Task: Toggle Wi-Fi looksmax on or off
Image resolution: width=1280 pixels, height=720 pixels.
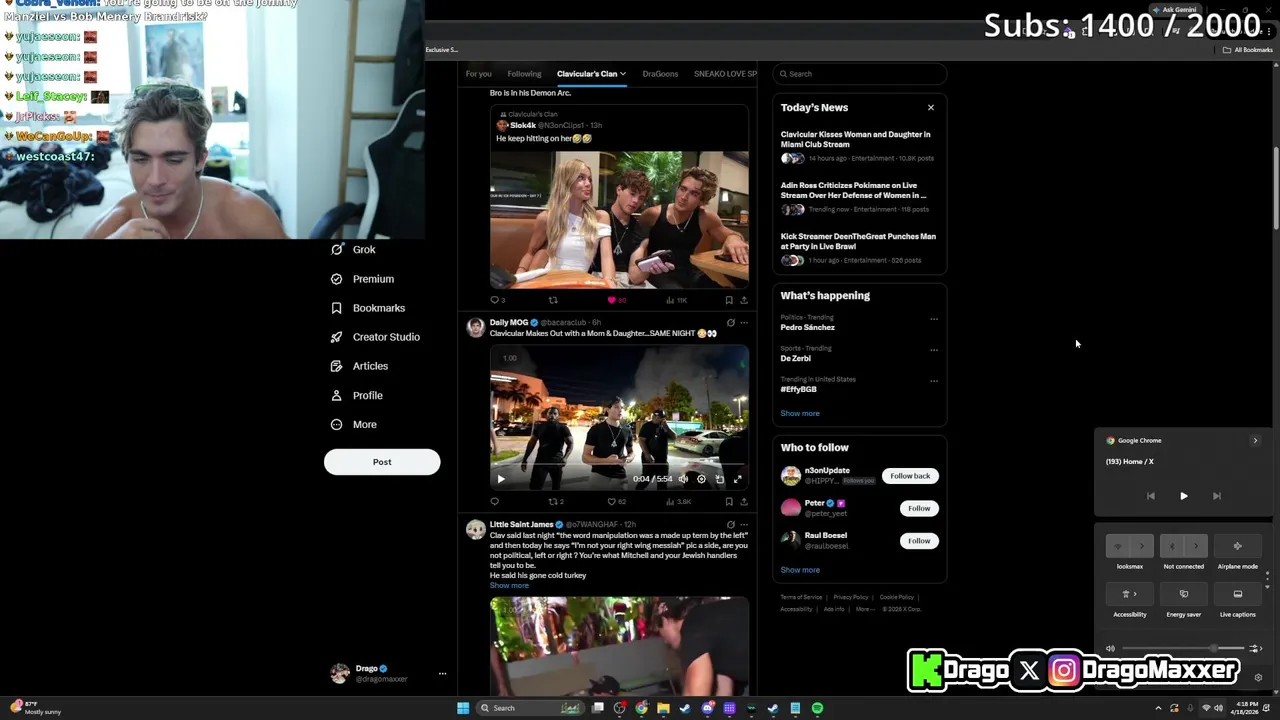Action: [1118, 546]
